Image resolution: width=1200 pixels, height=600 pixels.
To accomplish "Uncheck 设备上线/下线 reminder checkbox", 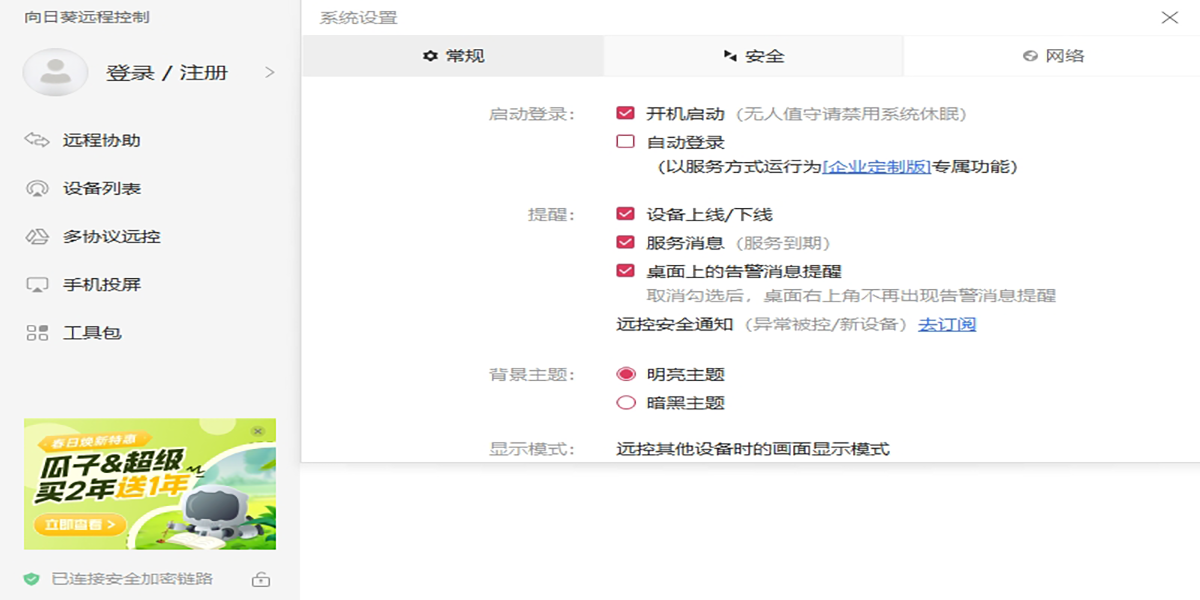I will [x=626, y=214].
